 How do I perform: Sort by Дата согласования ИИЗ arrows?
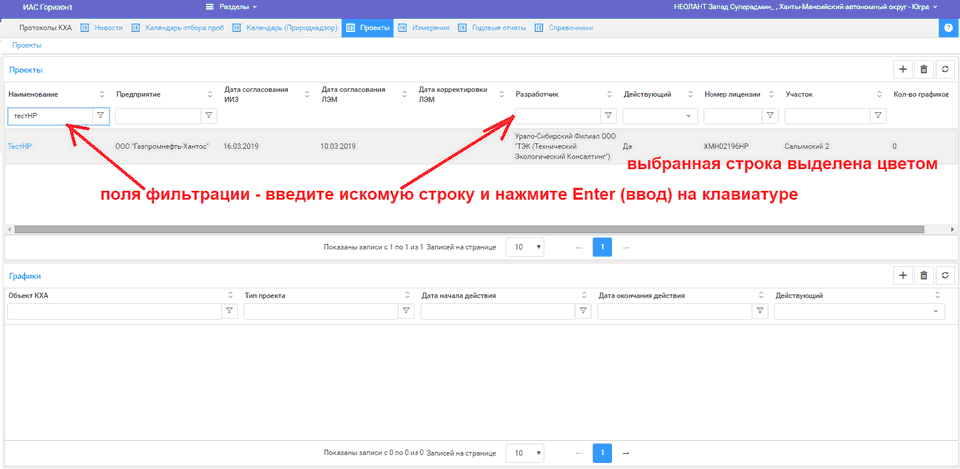pos(307,94)
